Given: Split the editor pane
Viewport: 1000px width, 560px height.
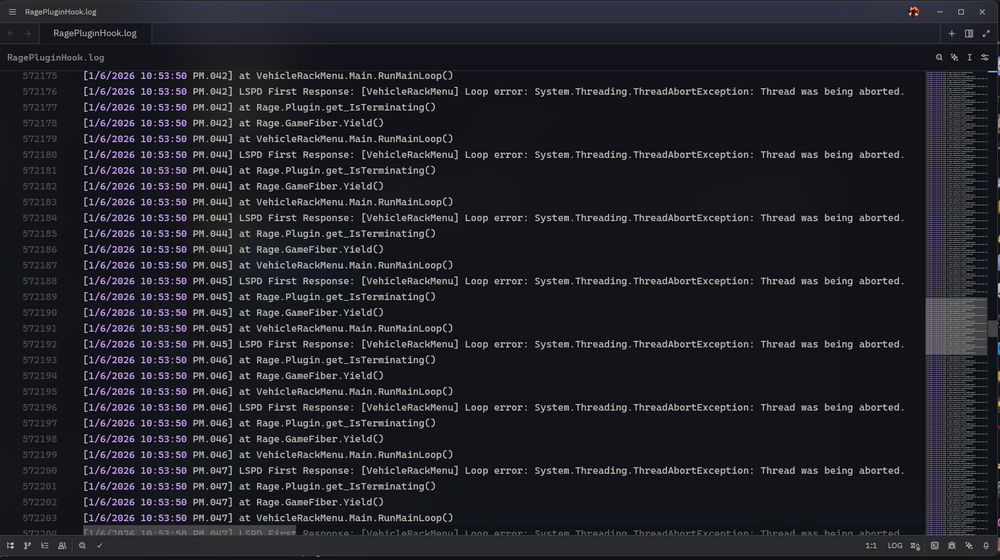Looking at the screenshot, I should coord(969,33).
